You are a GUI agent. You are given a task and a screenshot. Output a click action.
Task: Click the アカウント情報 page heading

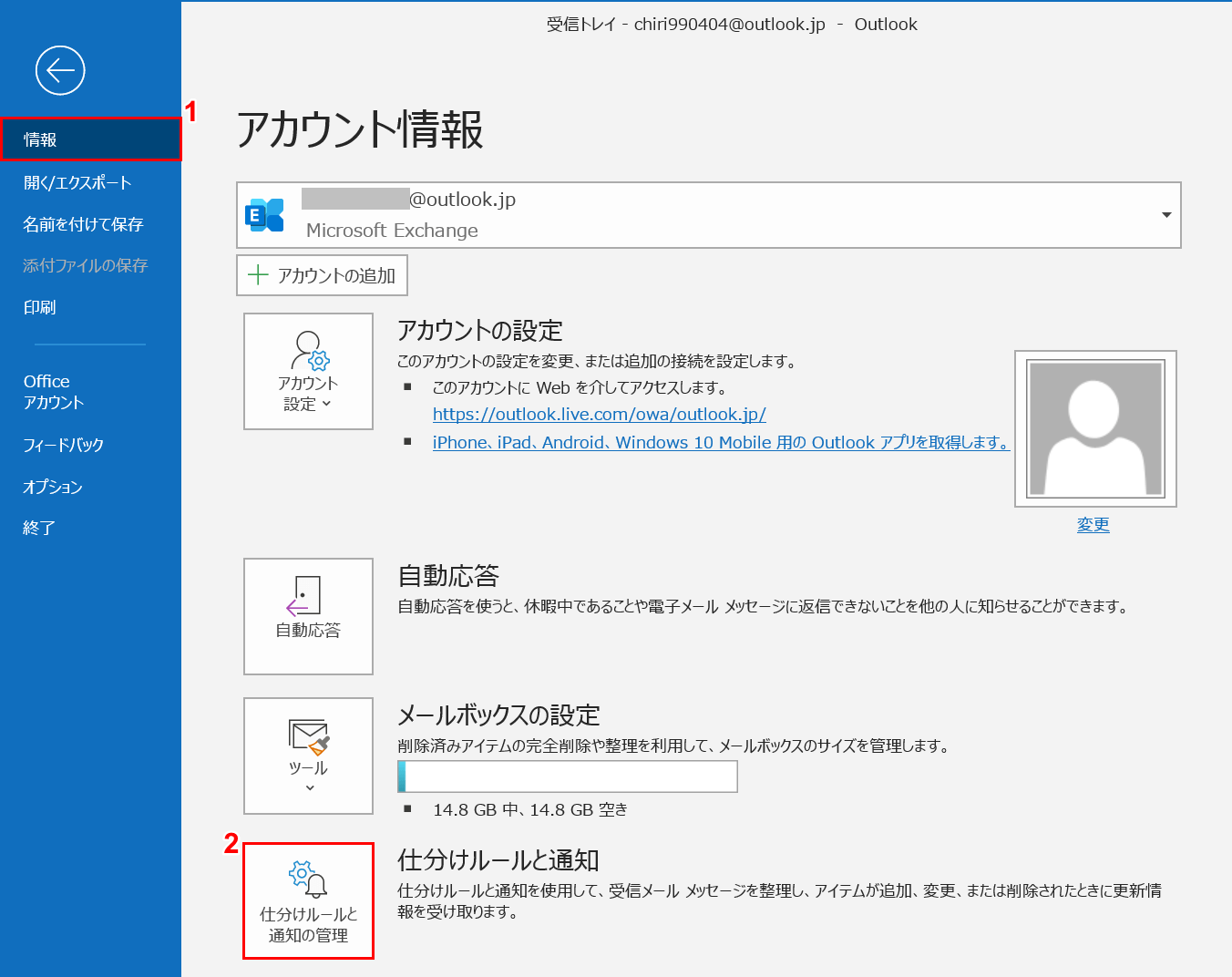[x=360, y=129]
